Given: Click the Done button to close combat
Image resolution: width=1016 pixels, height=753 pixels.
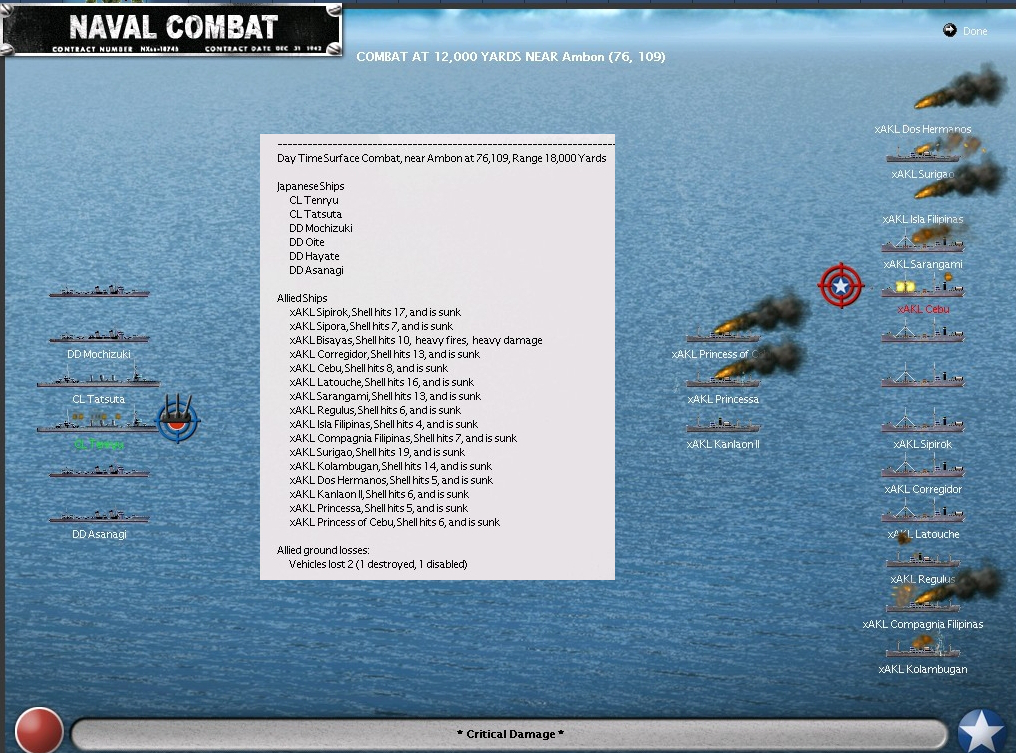Looking at the screenshot, I should click(x=965, y=30).
